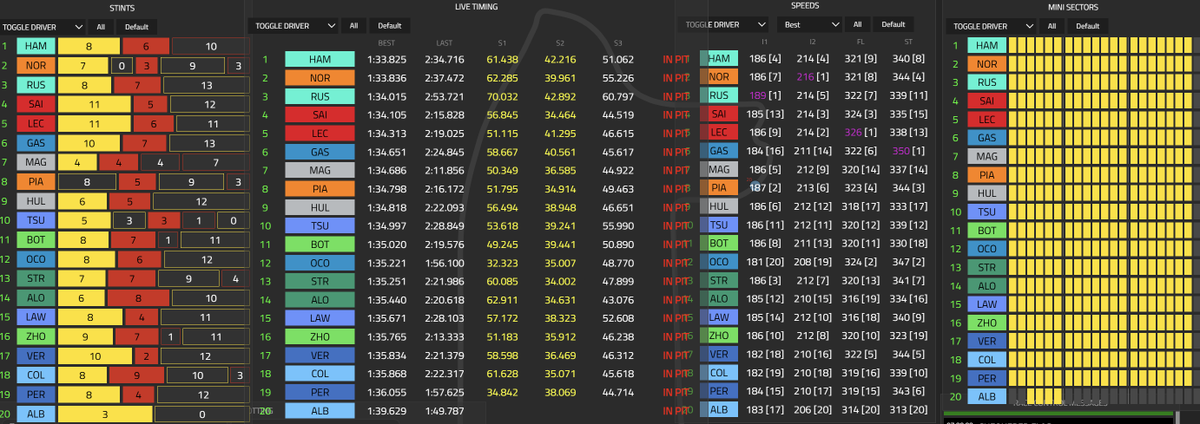
Task: Select the S1 column header in Live Timing
Action: point(502,43)
